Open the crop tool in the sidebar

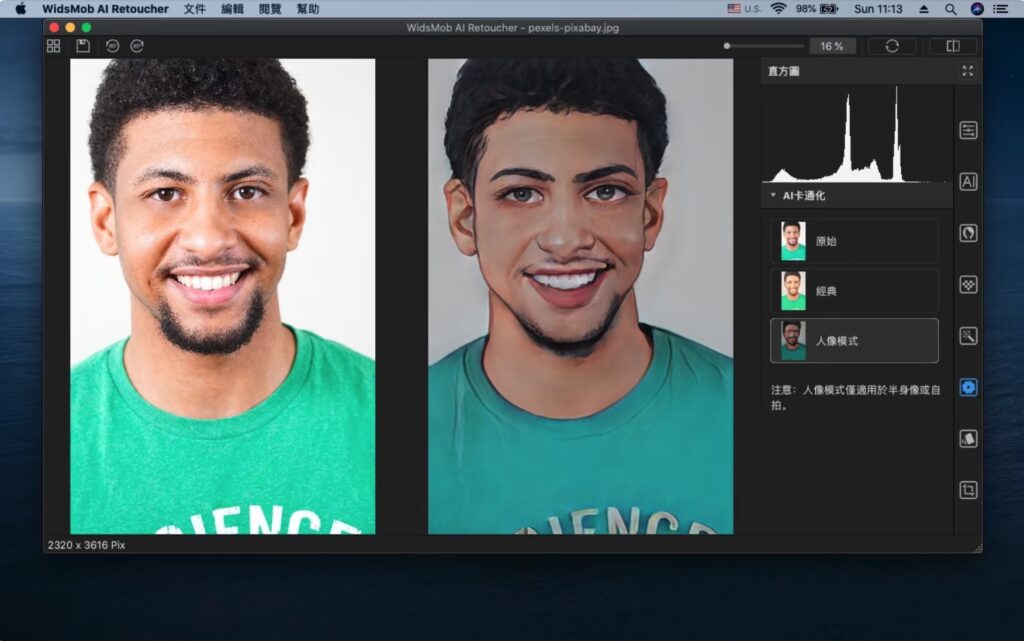point(967,489)
